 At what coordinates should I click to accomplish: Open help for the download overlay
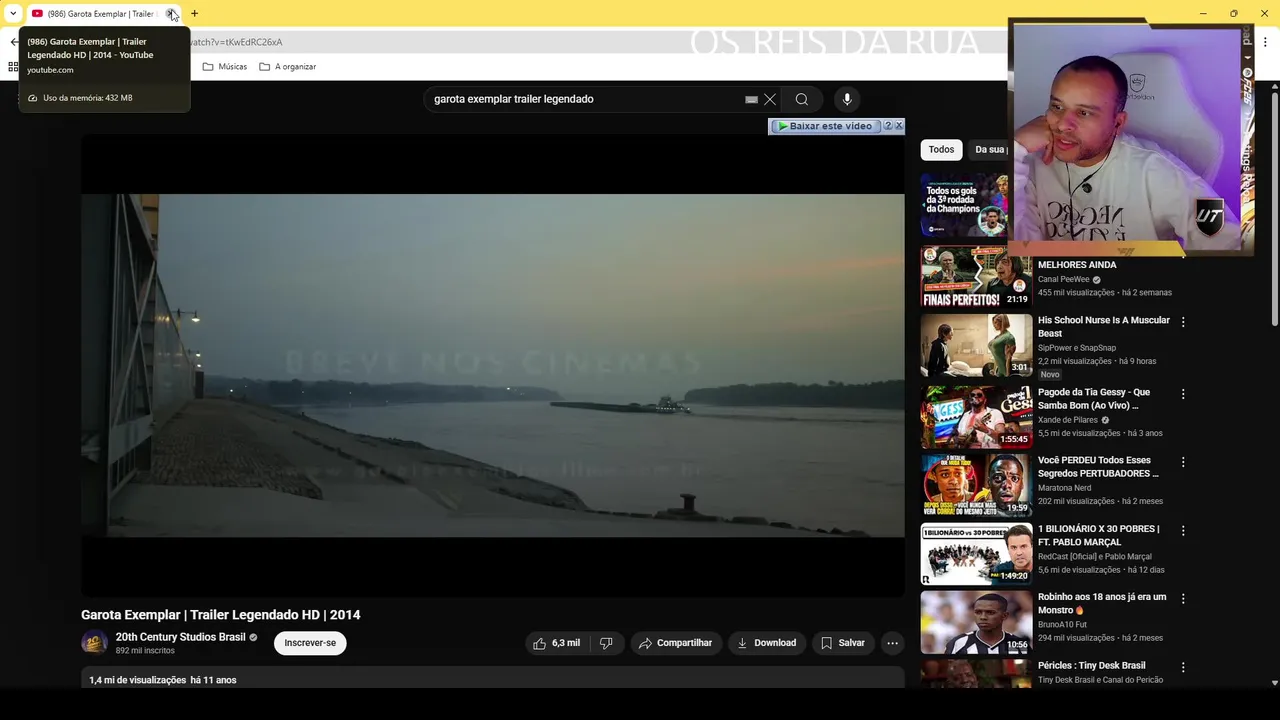coord(888,126)
